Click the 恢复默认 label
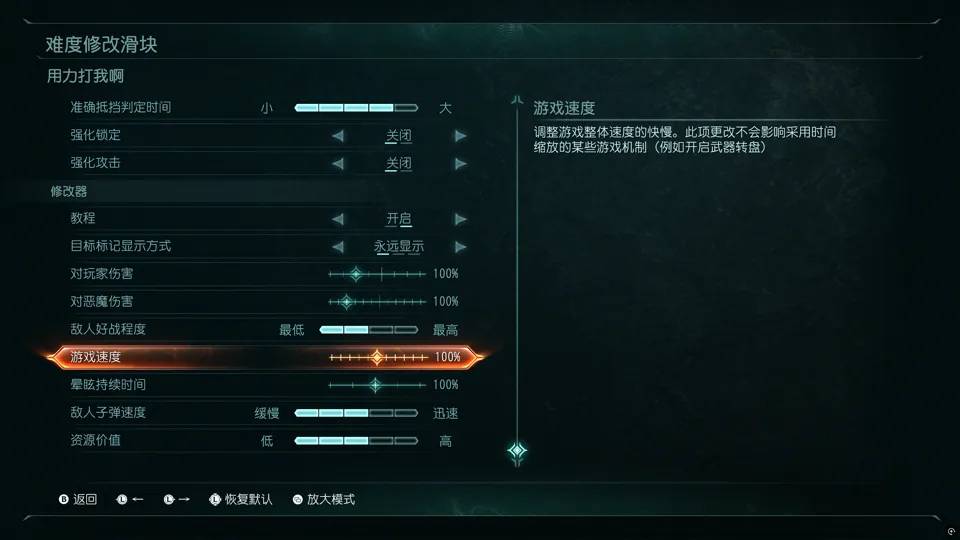 (249, 500)
